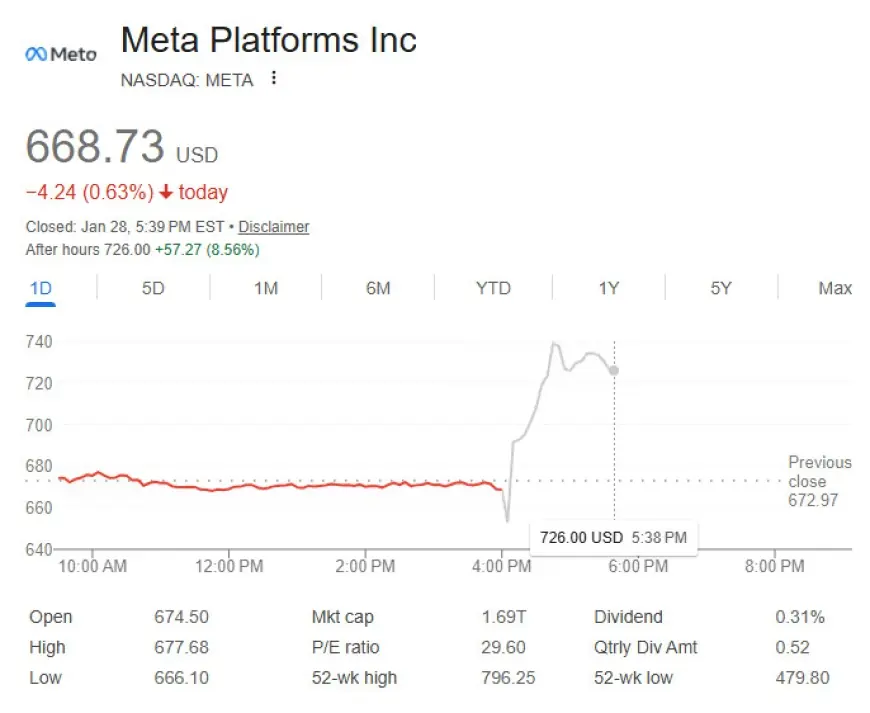
Task: Click the Previous close 672.97 label
Action: click(x=819, y=480)
